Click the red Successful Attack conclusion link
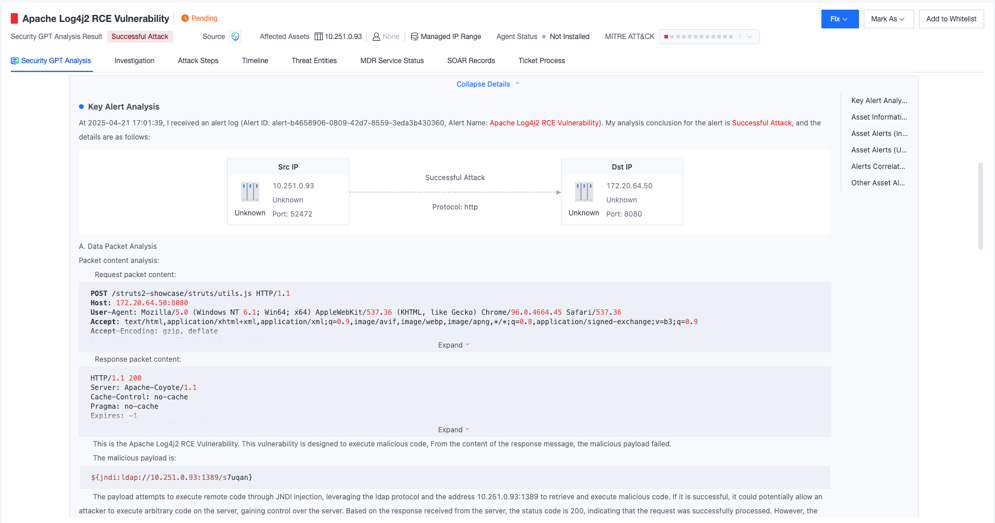Screen dimensions: 995x523 coord(761,123)
